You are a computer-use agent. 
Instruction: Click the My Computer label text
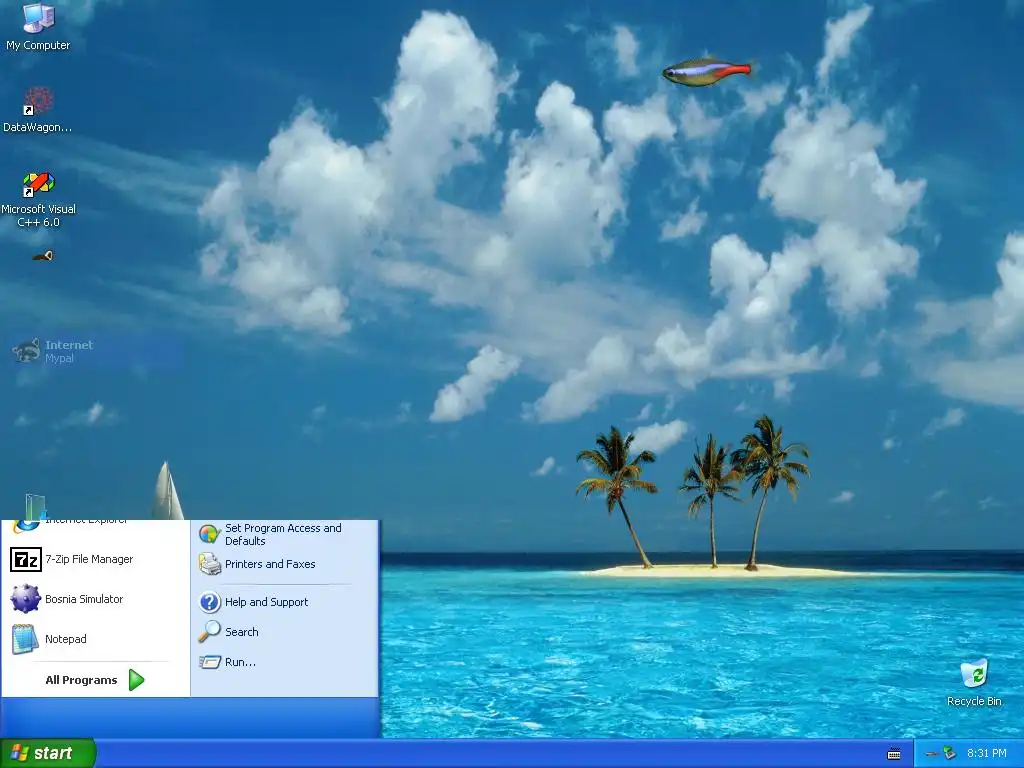(38, 45)
